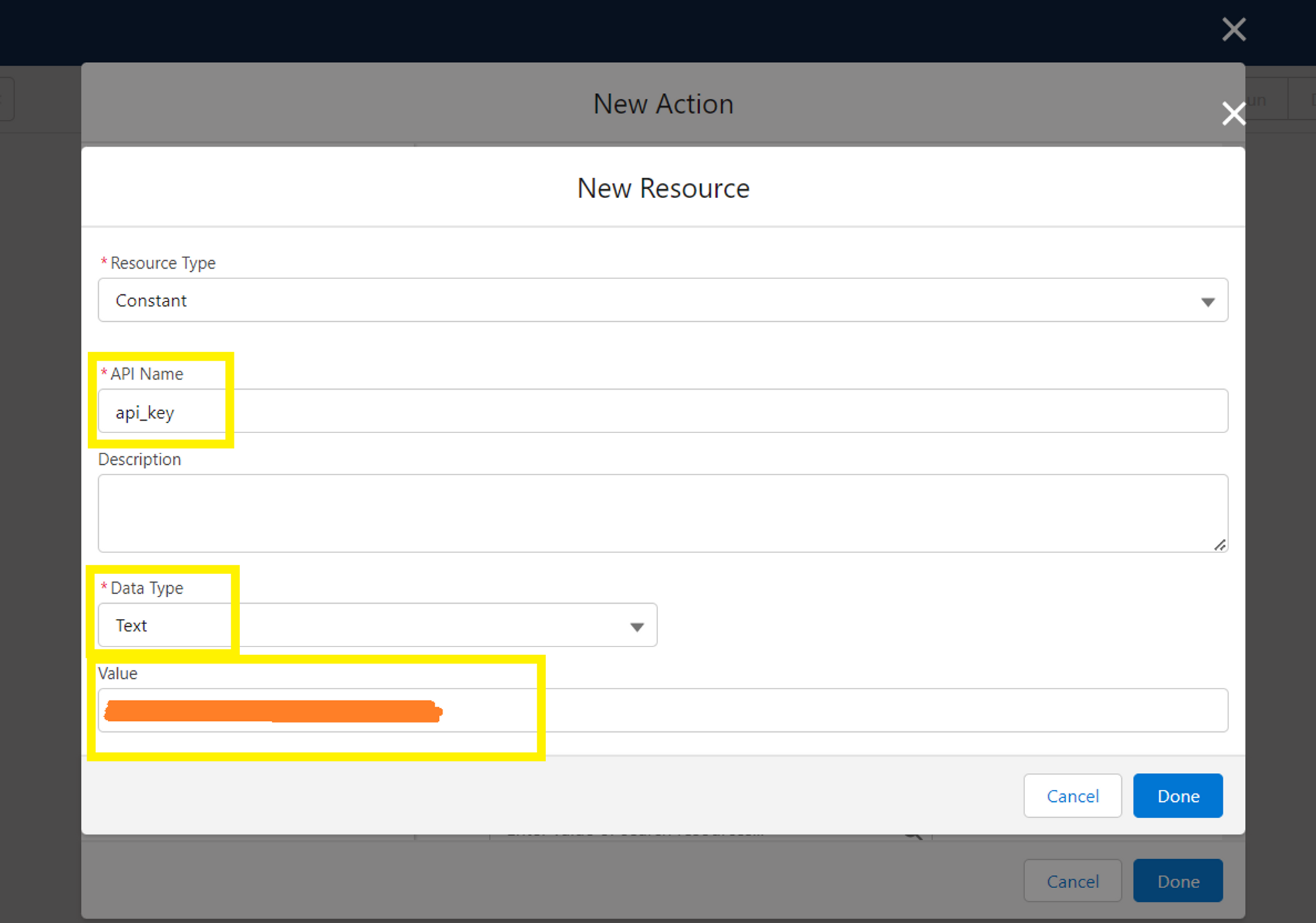Dismiss the screen using the top dark-bar X icon
The width and height of the screenshot is (1316, 923).
[x=1234, y=29]
